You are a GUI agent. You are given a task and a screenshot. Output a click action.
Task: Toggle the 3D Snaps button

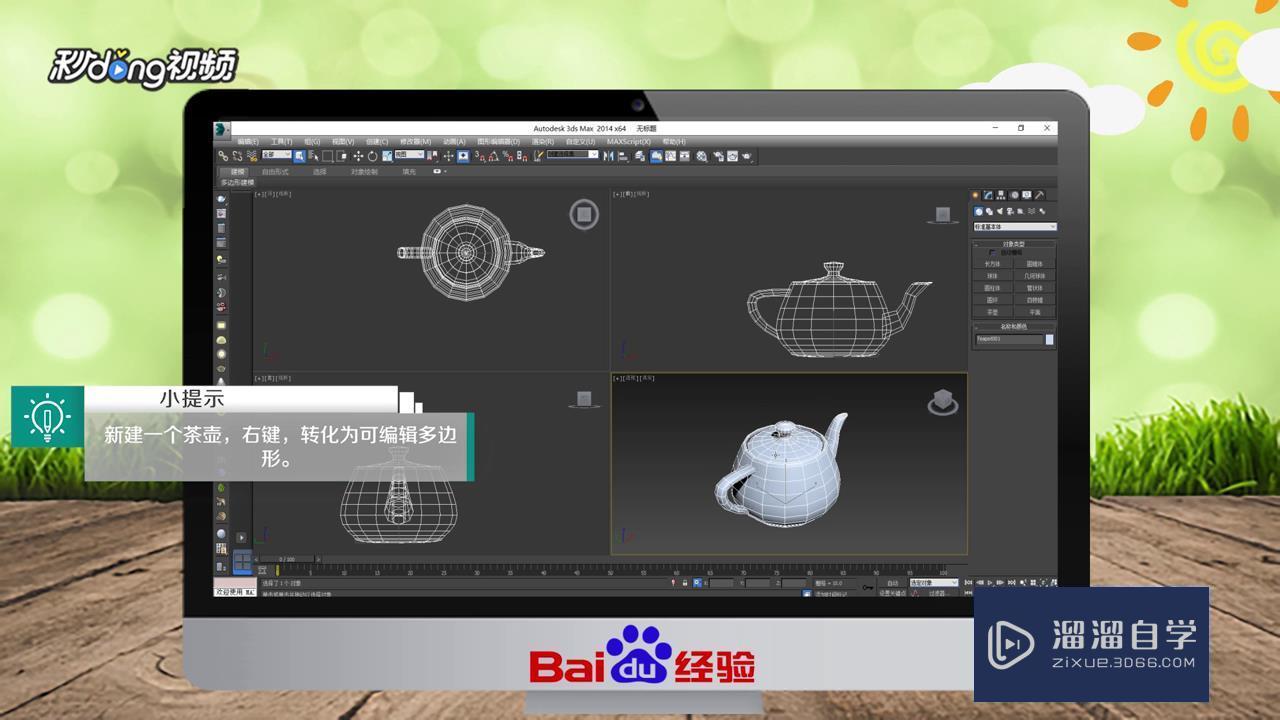tap(479, 156)
